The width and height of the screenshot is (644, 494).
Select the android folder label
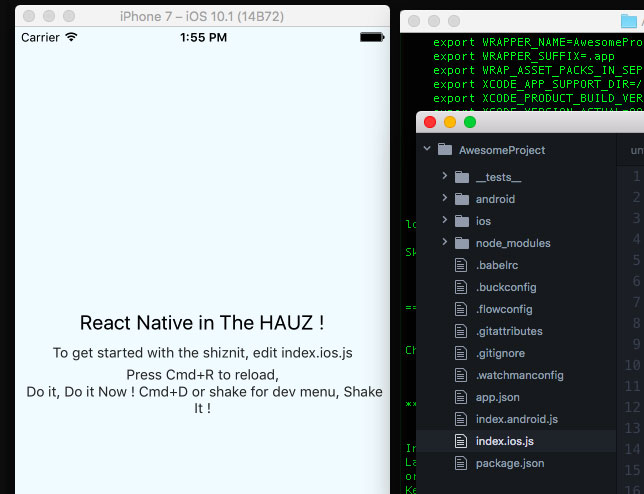tap(495, 199)
